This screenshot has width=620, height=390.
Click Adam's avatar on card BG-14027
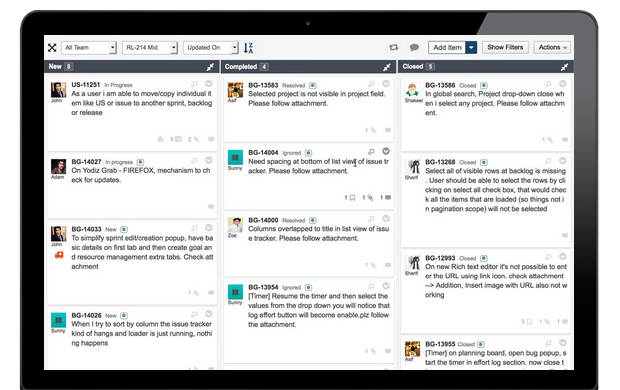[x=58, y=167]
